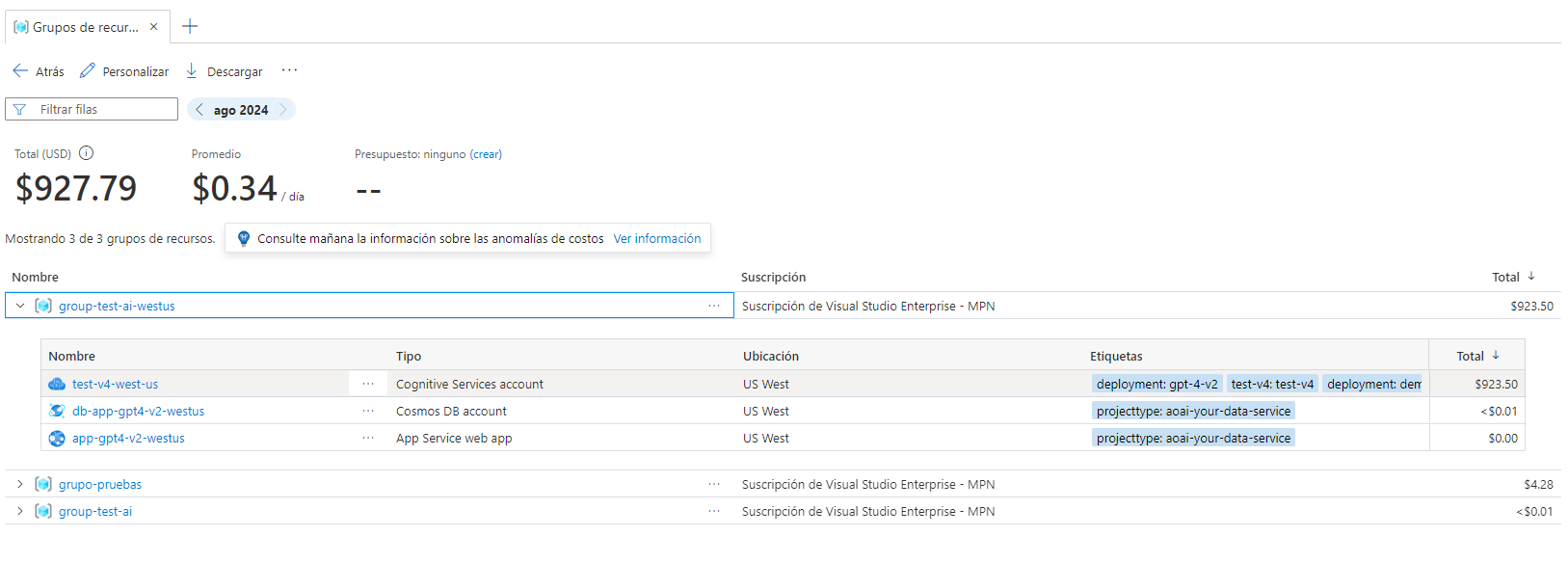This screenshot has height=563, width=1568.
Task: Open test-v4-west-us resource link
Action: 115,384
